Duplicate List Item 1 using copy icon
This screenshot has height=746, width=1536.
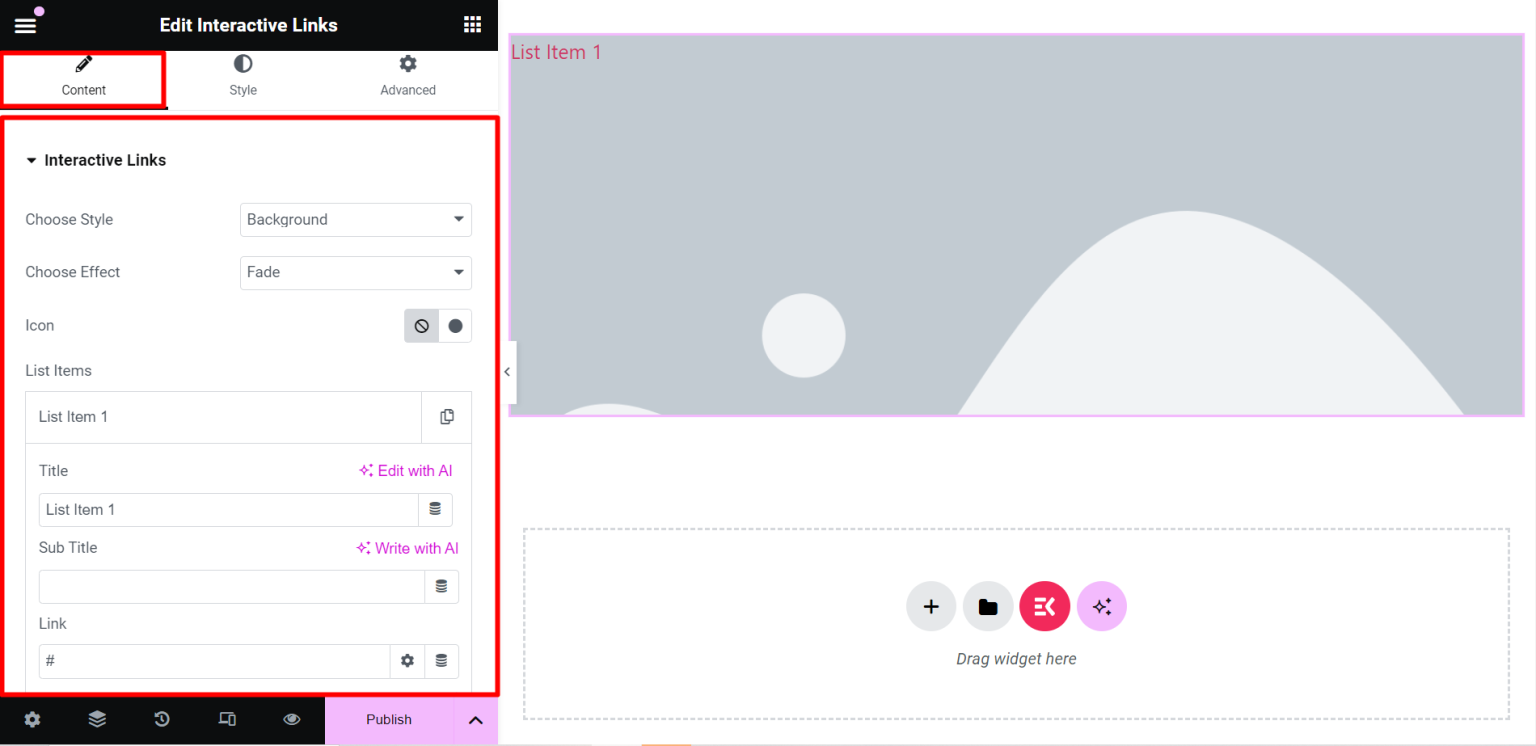click(446, 417)
